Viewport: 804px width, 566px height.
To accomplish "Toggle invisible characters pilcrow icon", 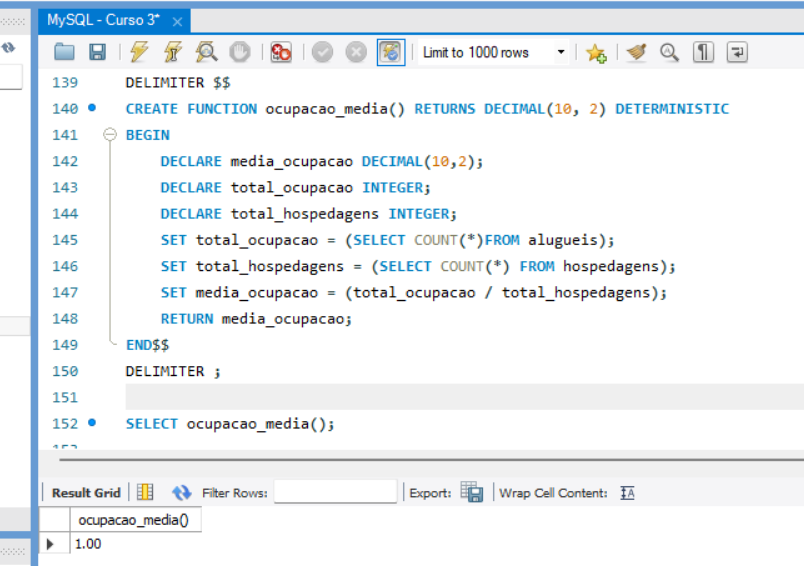I will (x=703, y=53).
